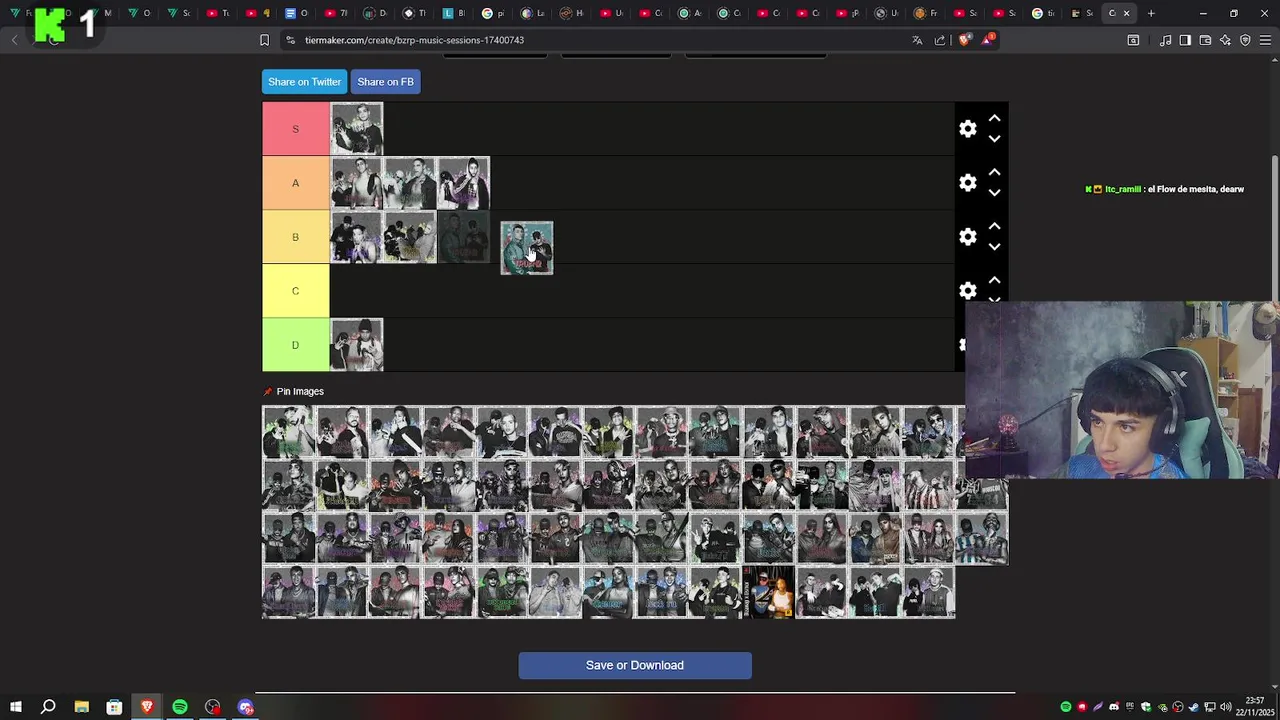Open settings gear for C tier row
The width and height of the screenshot is (1280, 720).
(x=967, y=291)
